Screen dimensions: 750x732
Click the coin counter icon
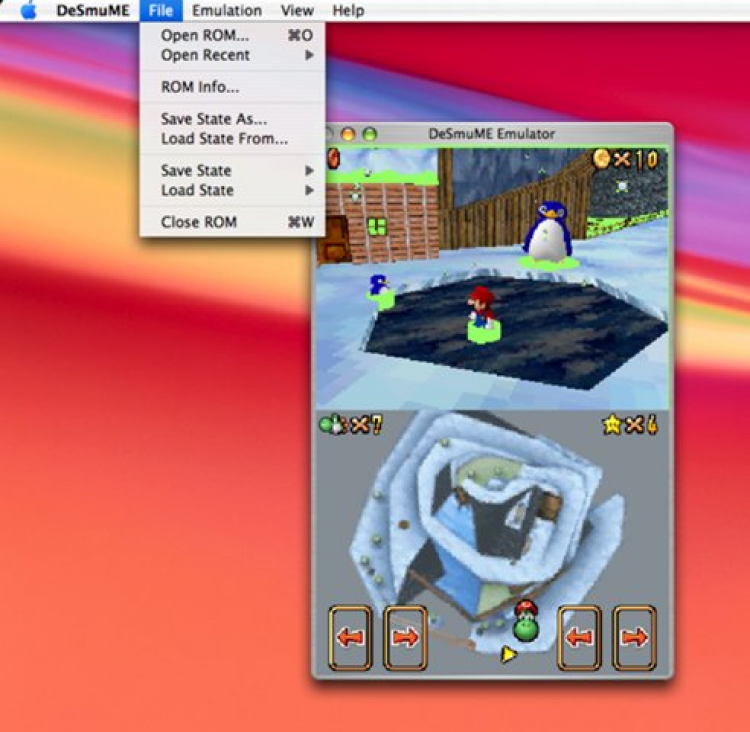click(601, 159)
